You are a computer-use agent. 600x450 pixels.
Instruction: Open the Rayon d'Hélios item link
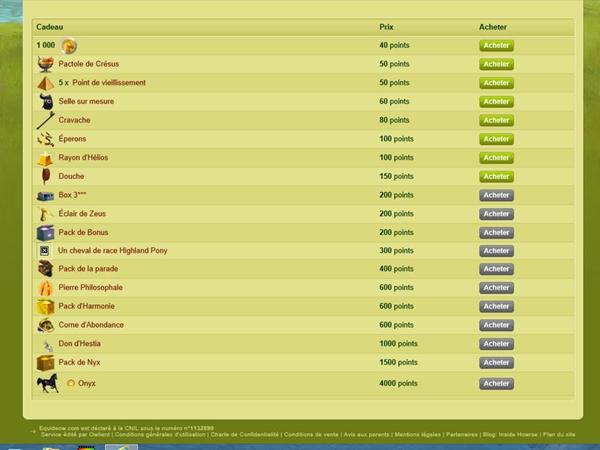85,158
